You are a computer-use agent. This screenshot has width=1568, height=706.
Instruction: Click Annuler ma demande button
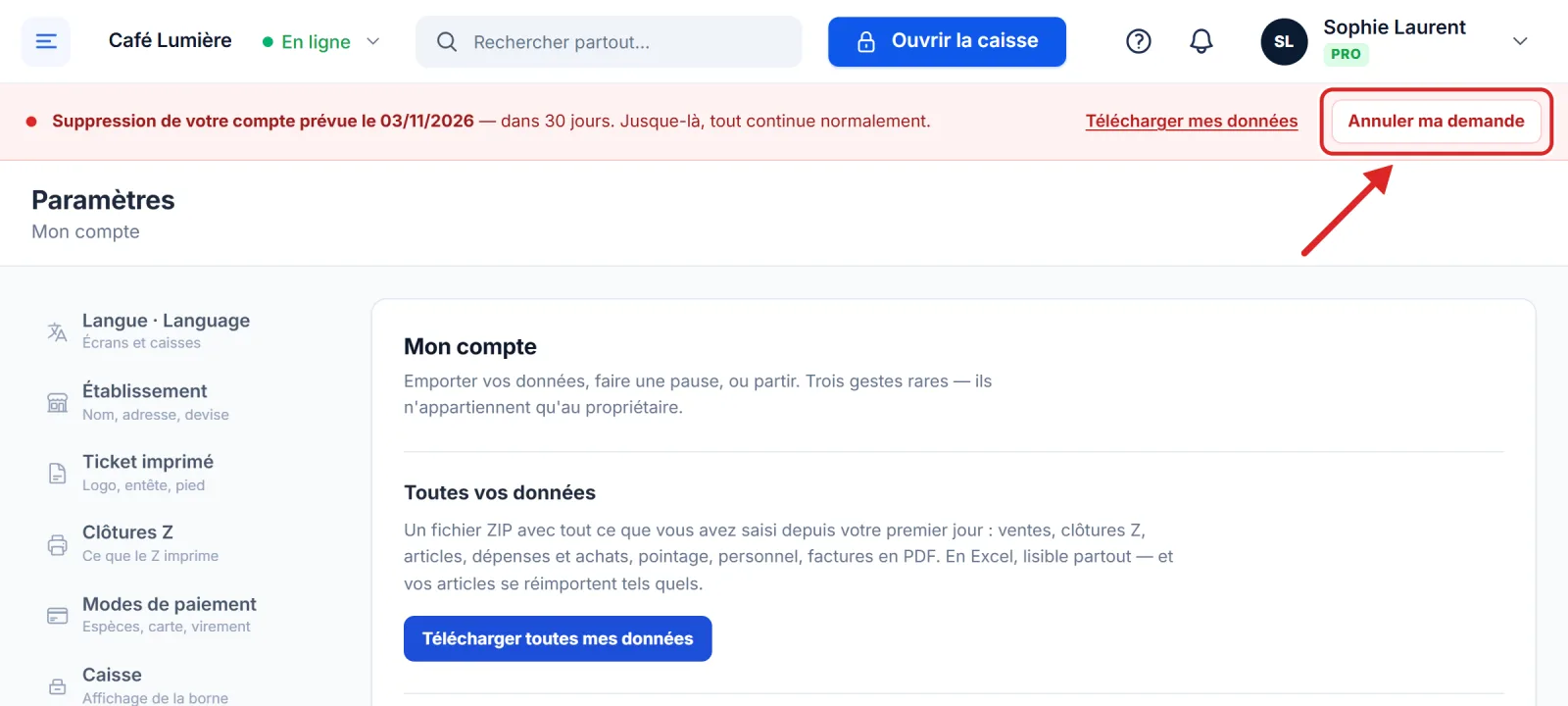click(1436, 122)
